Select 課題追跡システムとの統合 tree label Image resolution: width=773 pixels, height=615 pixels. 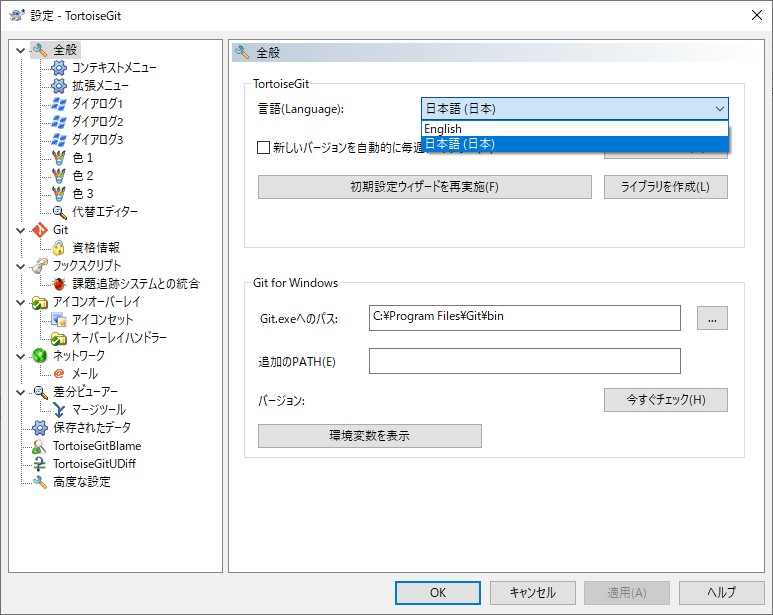coord(136,283)
